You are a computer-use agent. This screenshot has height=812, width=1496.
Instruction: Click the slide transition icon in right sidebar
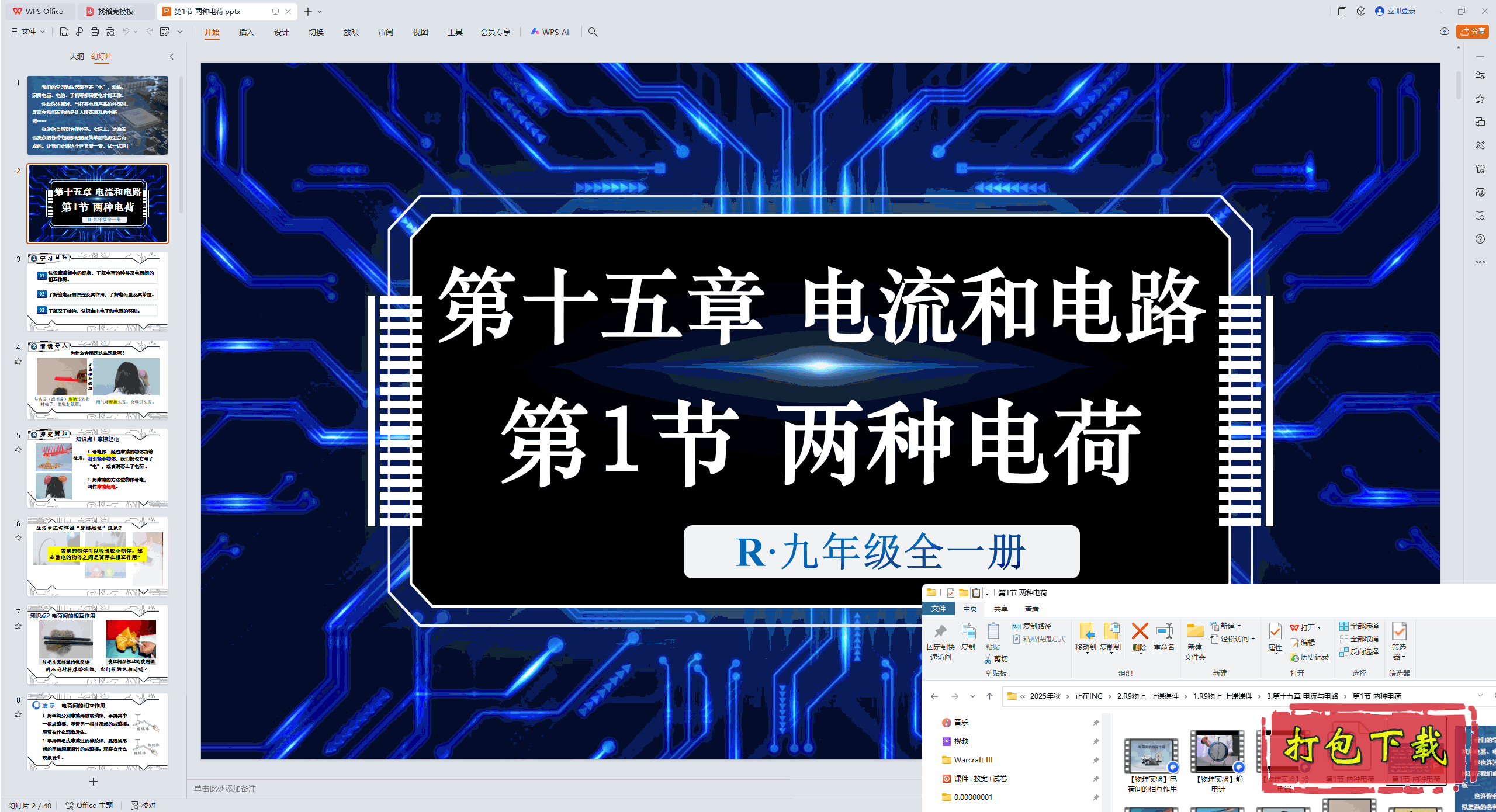(x=1480, y=122)
